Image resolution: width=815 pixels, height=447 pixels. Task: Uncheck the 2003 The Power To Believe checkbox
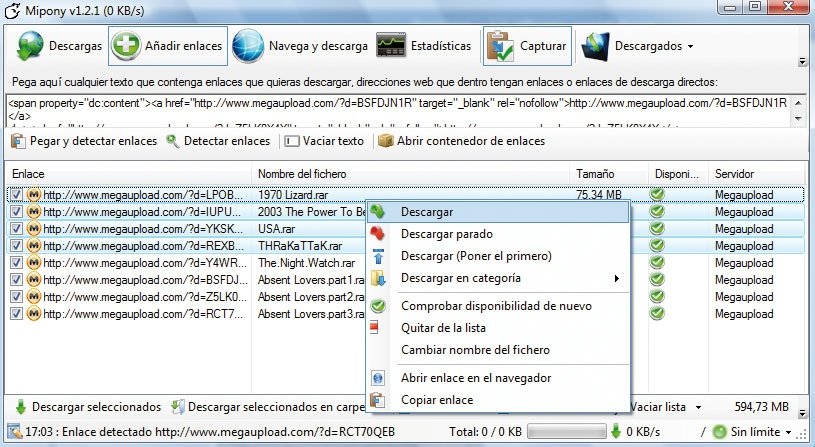pyautogui.click(x=17, y=212)
